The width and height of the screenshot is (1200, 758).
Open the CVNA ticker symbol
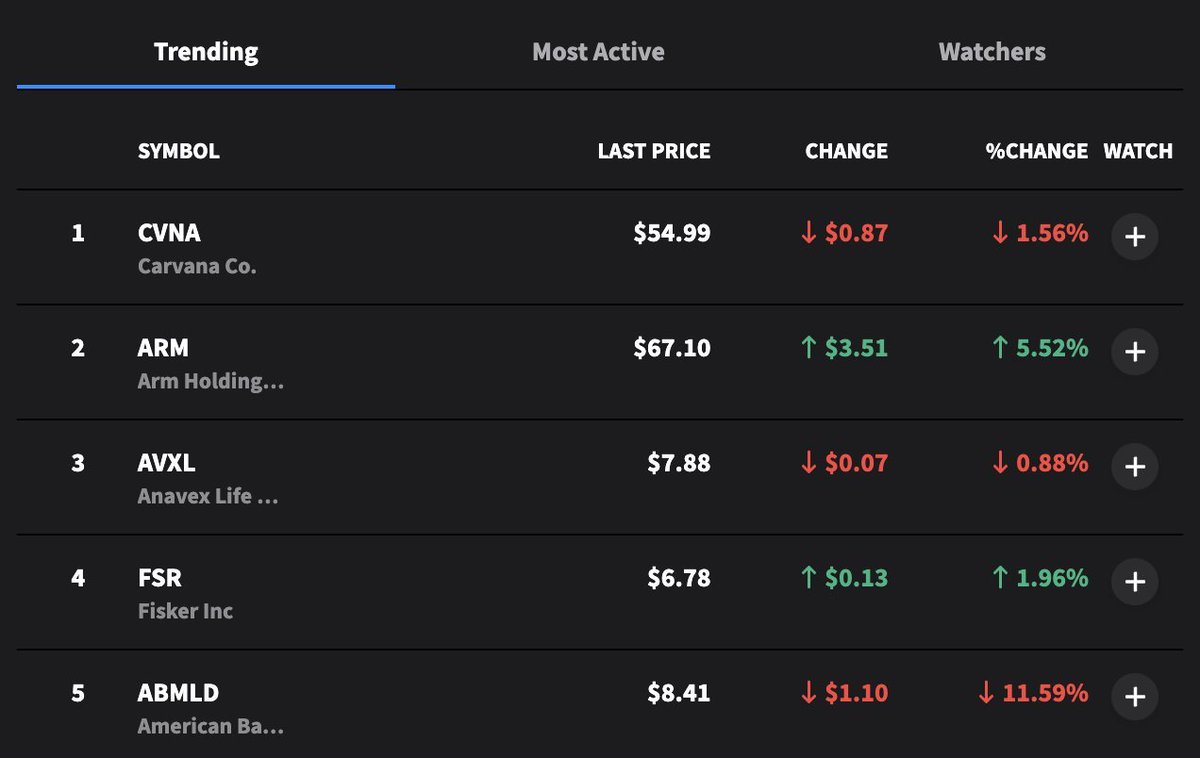(x=169, y=233)
